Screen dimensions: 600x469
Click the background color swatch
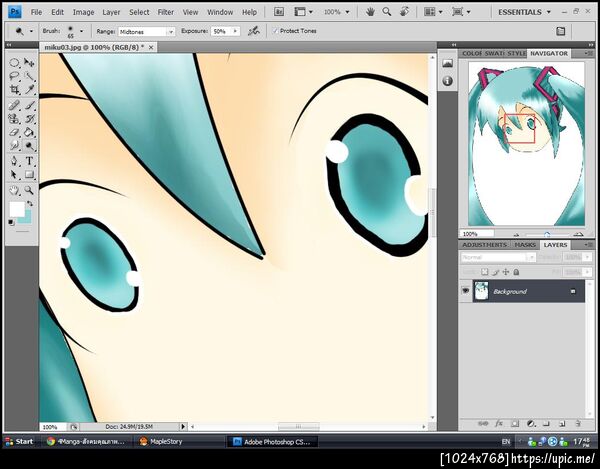click(x=27, y=220)
